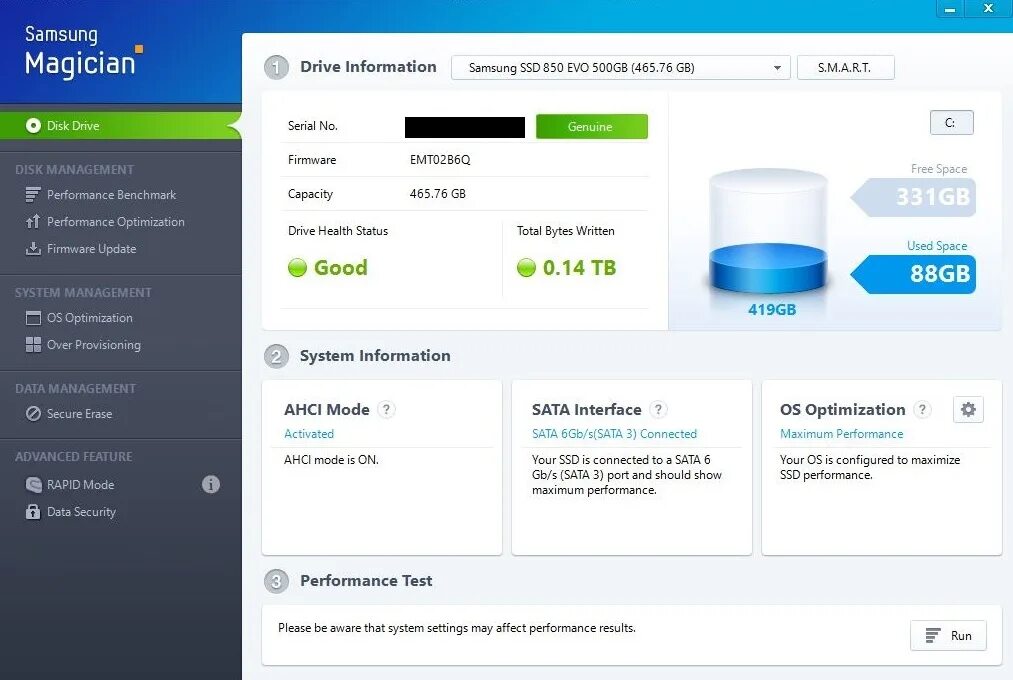Click the Over Provisioning grid icon
This screenshot has width=1013, height=680.
pos(33,345)
